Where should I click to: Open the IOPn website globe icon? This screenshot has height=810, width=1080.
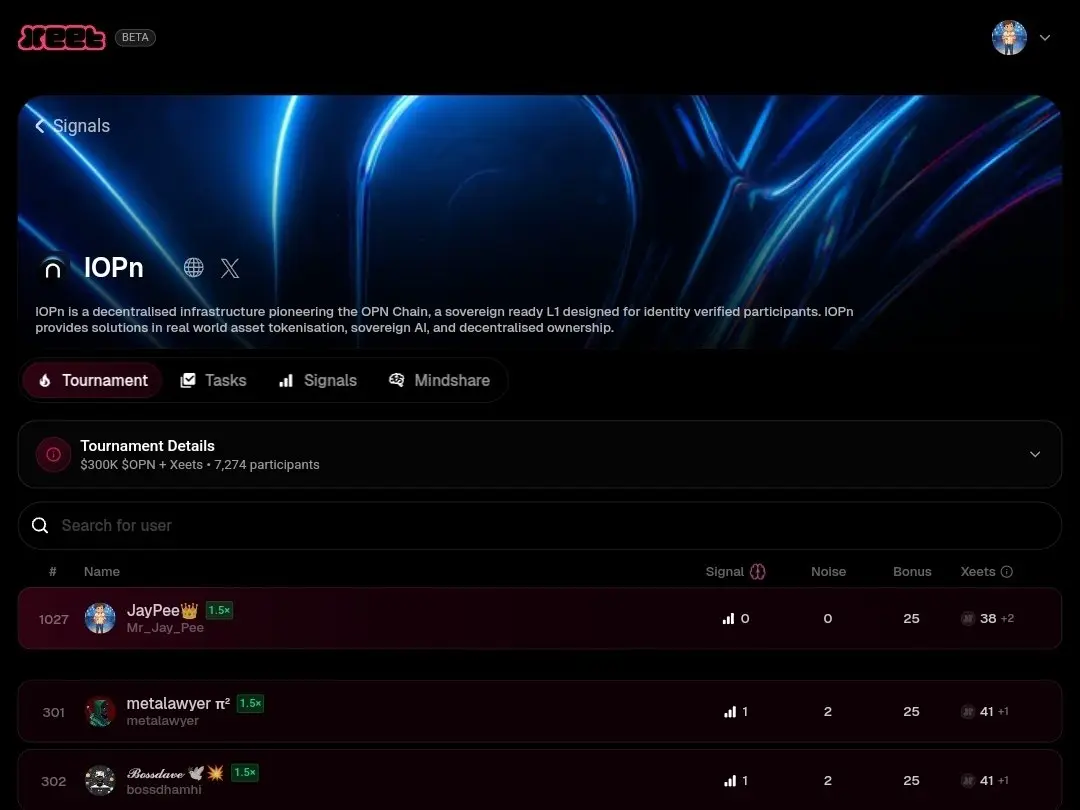coord(194,267)
